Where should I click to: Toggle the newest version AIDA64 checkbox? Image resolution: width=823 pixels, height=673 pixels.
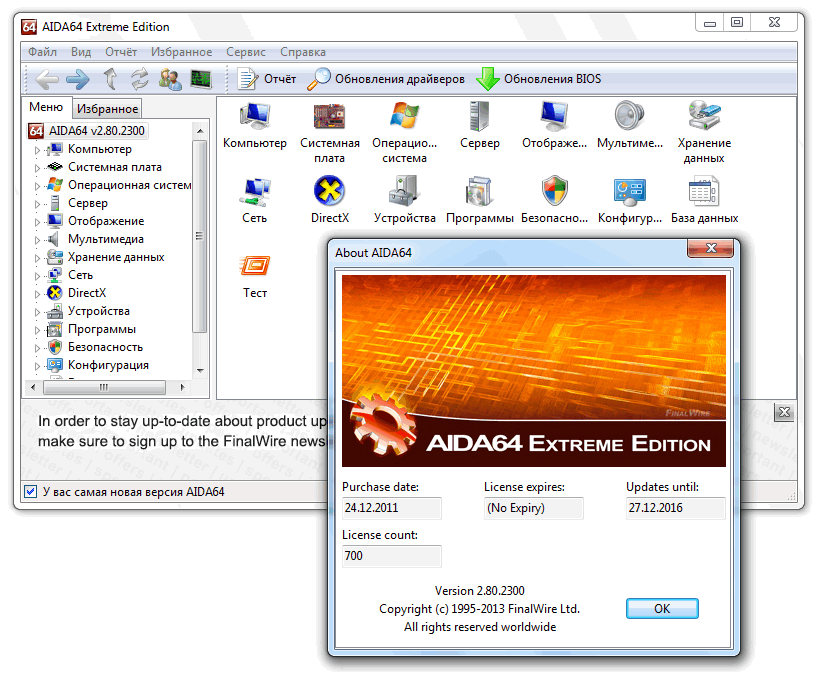click(30, 492)
